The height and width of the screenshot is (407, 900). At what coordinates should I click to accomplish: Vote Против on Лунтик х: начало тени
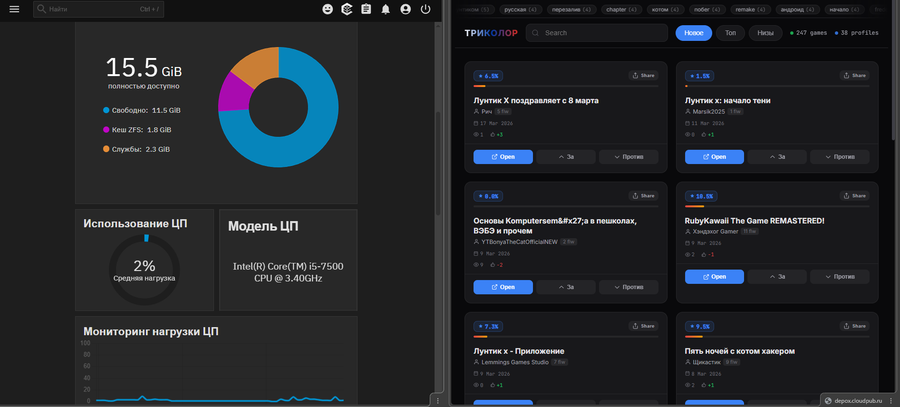[840, 157]
